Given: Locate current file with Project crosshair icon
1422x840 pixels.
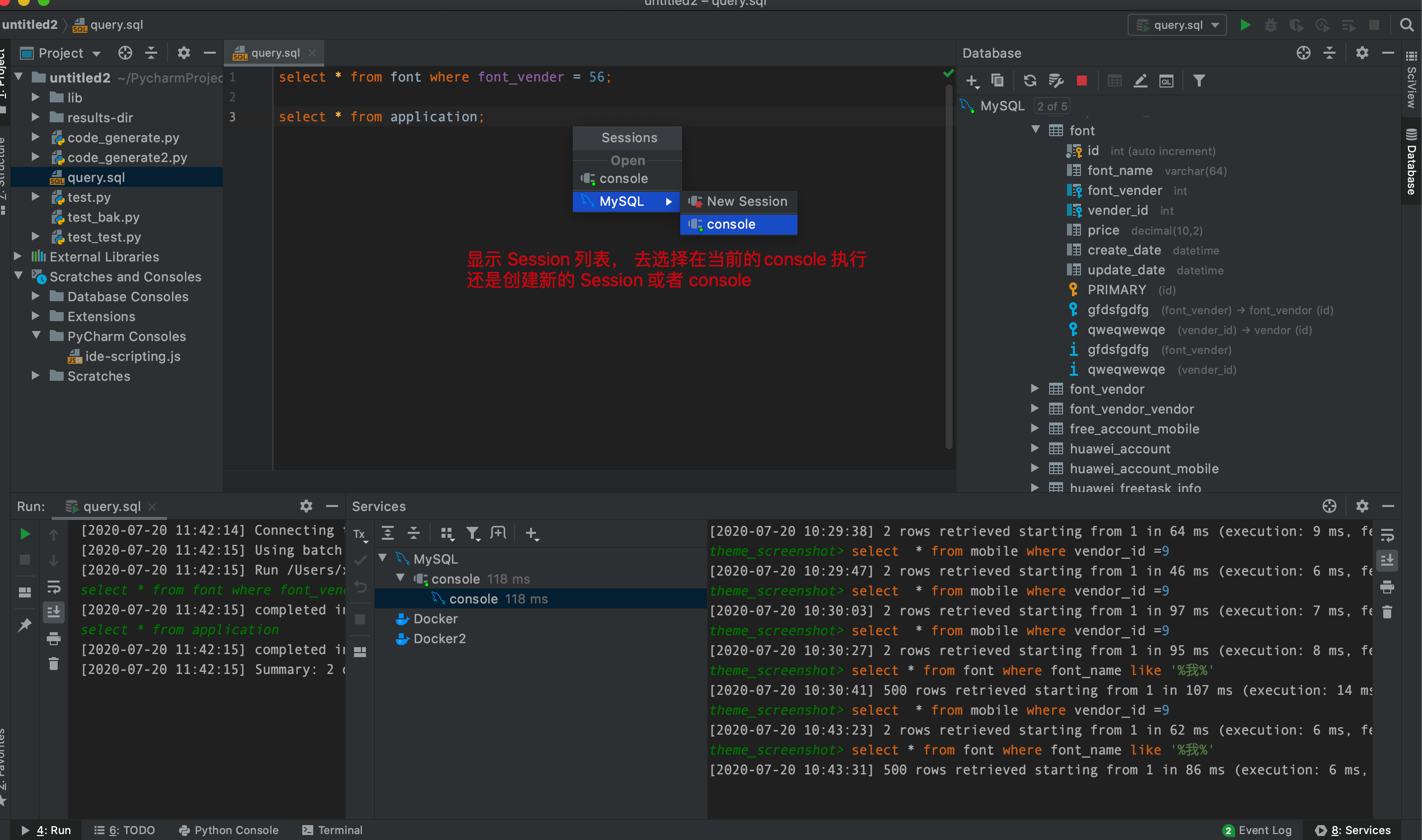Looking at the screenshot, I should (125, 53).
